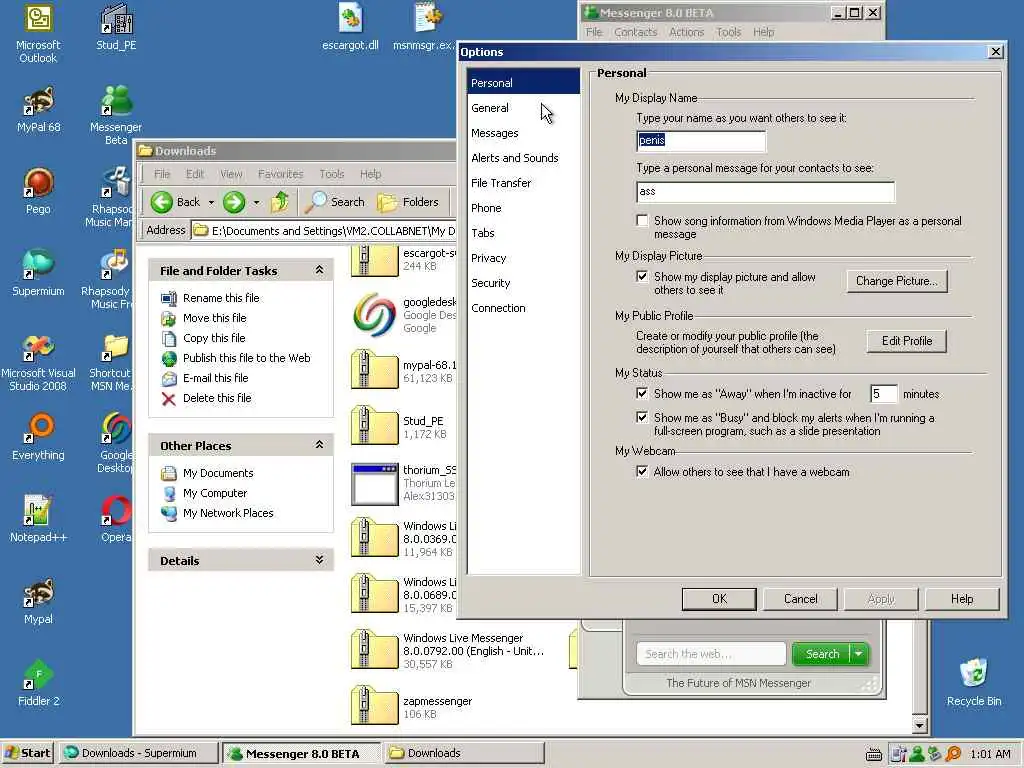The width and height of the screenshot is (1024, 768).
Task: Click the inactive minutes field
Action: pos(884,394)
